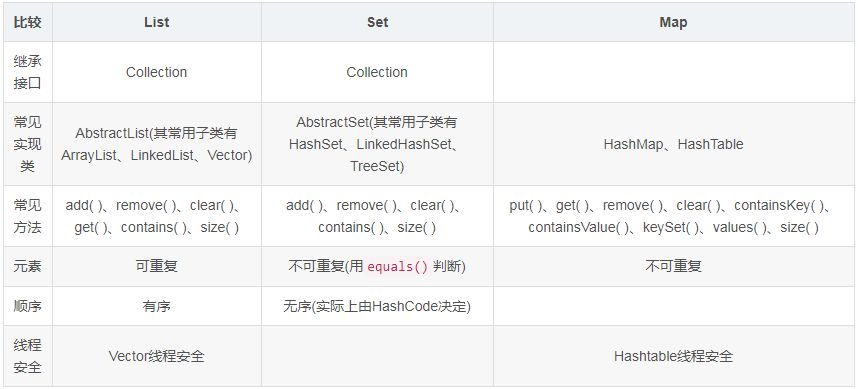Click the red equals() code text
The width and height of the screenshot is (858, 389).
click(398, 267)
